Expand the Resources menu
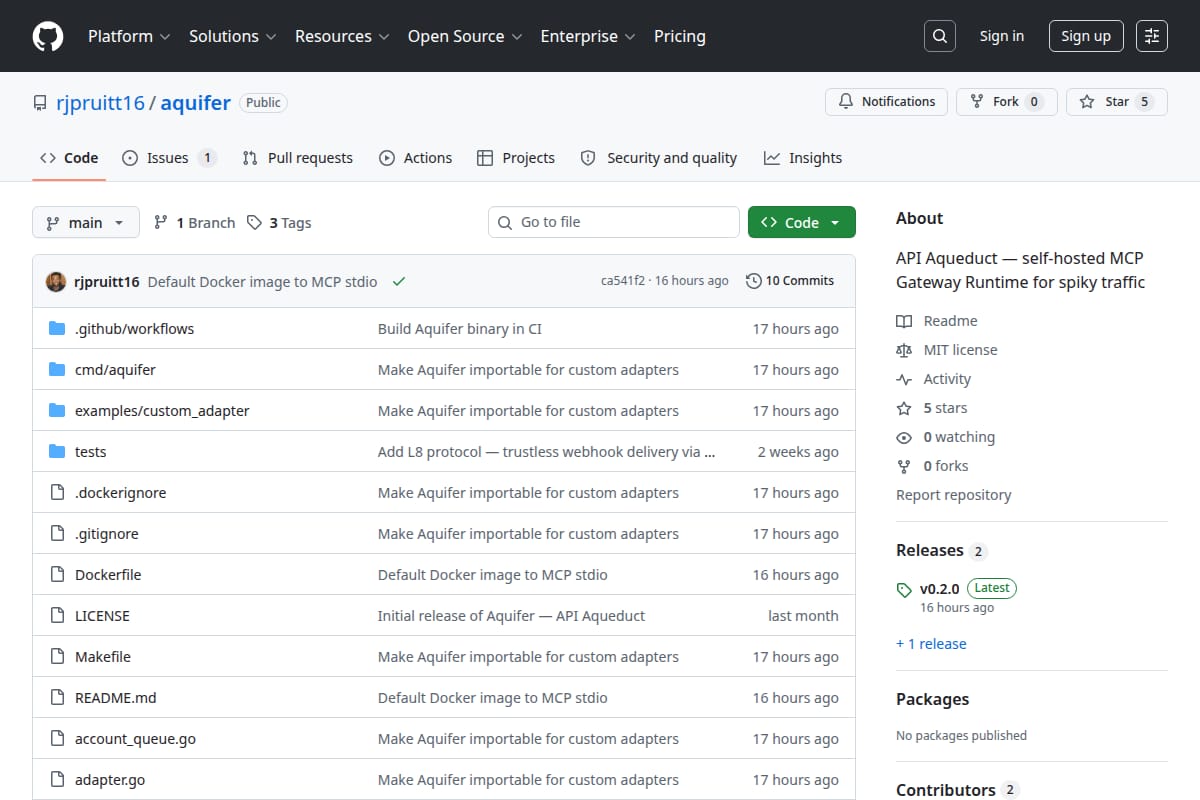Viewport: 1200px width, 800px height. [341, 36]
